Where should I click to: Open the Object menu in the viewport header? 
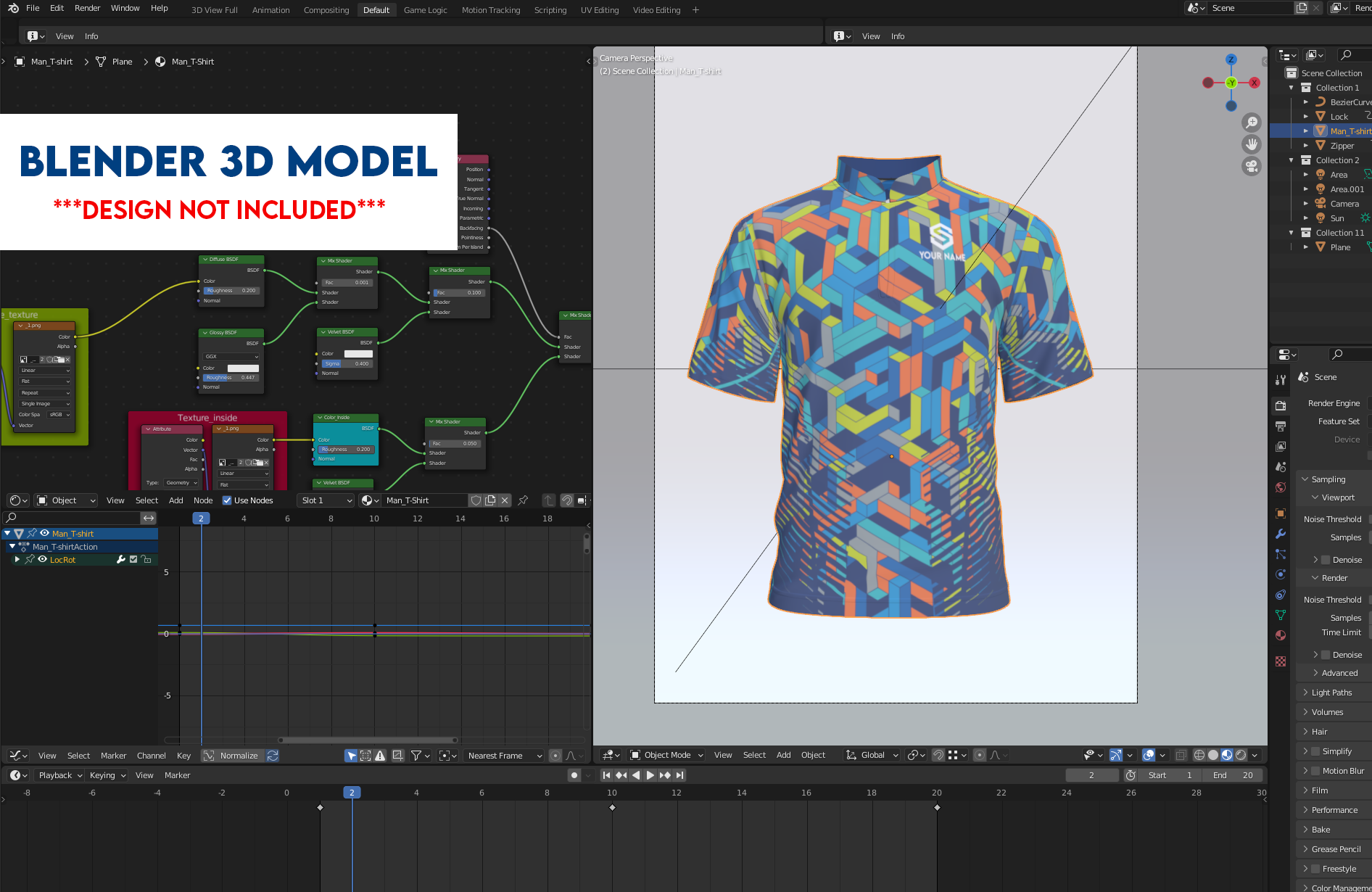pyautogui.click(x=813, y=755)
